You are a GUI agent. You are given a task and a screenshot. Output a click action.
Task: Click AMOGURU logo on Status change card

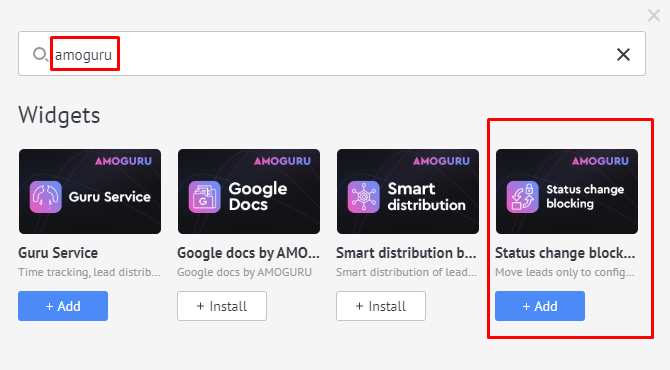click(x=600, y=161)
